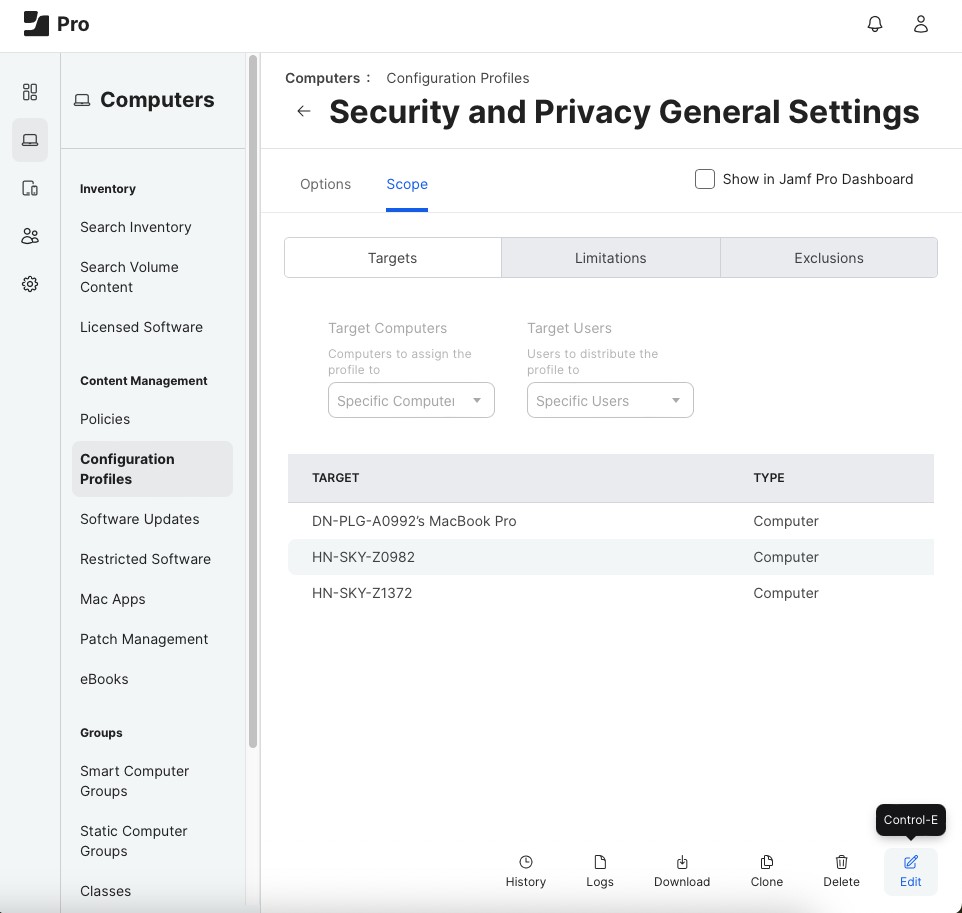The image size is (962, 913).
Task: Switch to the Options tab
Action: tap(325, 184)
